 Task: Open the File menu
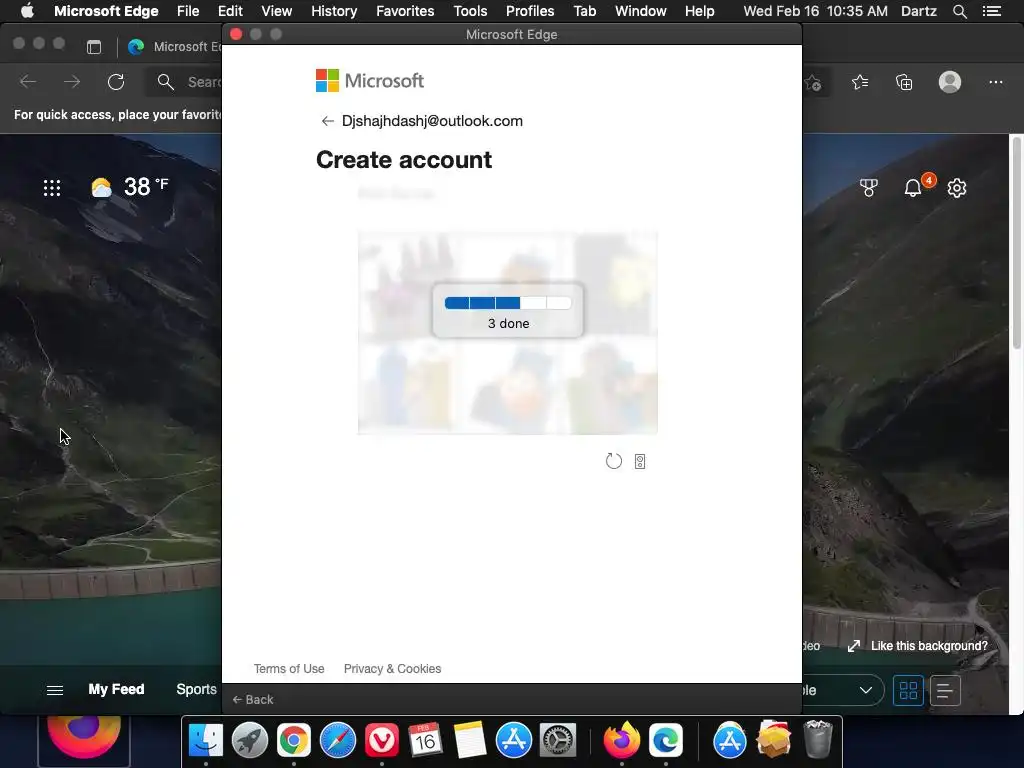188,11
